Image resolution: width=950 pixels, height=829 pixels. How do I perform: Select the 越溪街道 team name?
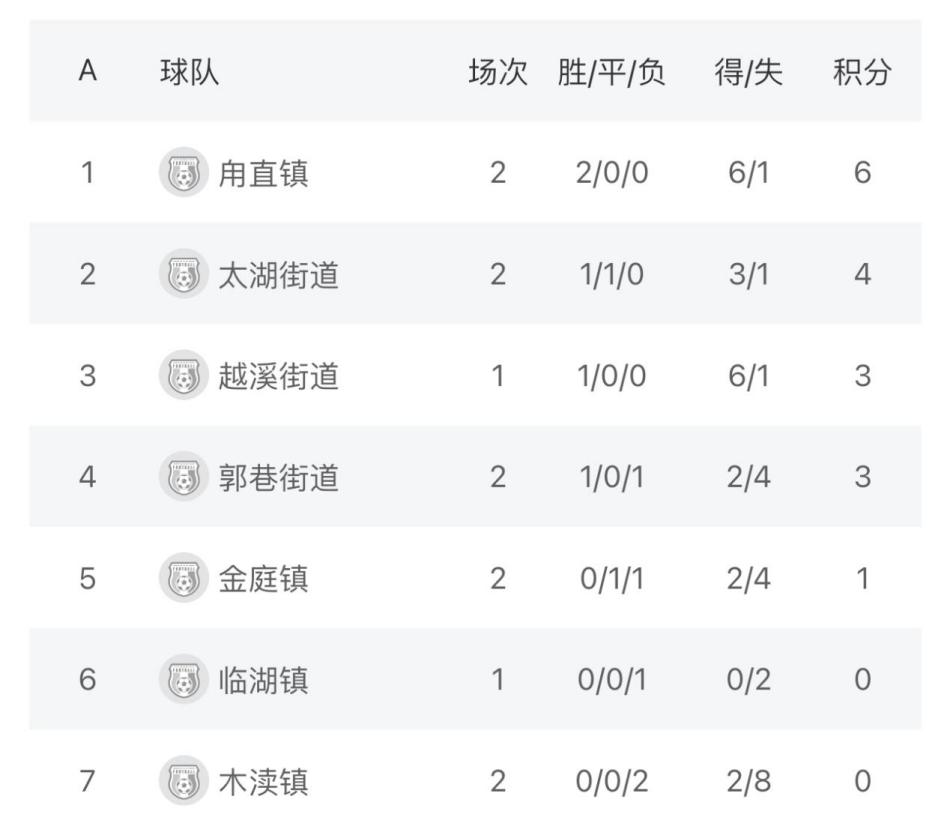[278, 376]
